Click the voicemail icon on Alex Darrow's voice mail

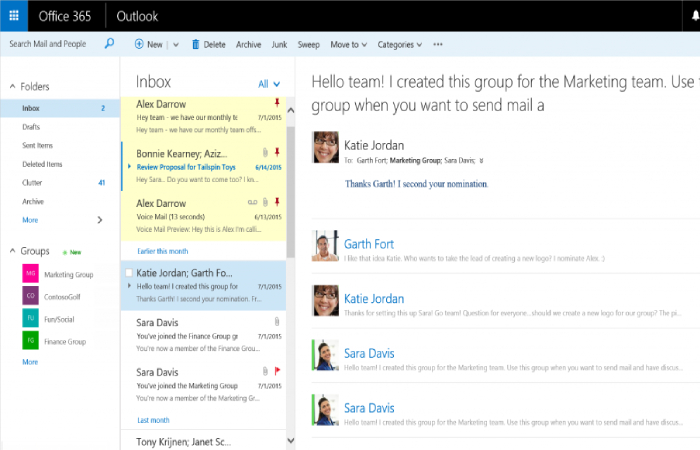coord(253,201)
